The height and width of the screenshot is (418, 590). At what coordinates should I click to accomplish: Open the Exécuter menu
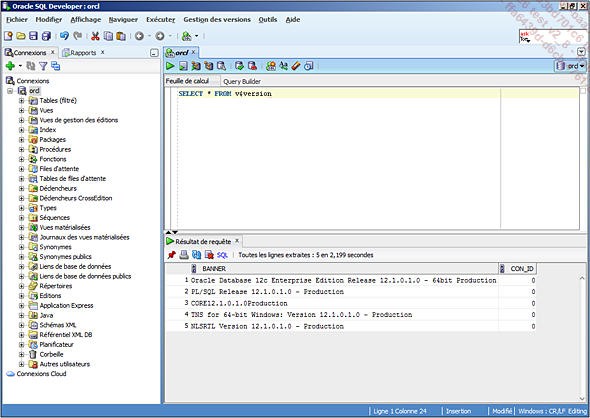161,20
